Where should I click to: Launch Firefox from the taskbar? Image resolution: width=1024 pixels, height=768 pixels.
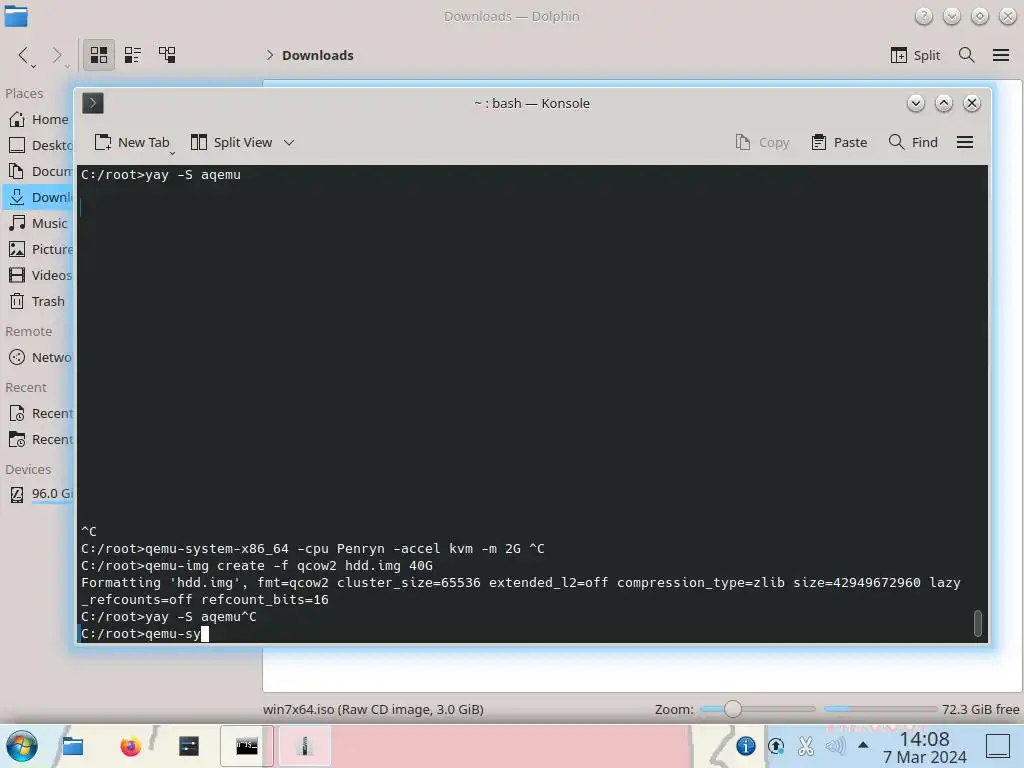coord(131,746)
